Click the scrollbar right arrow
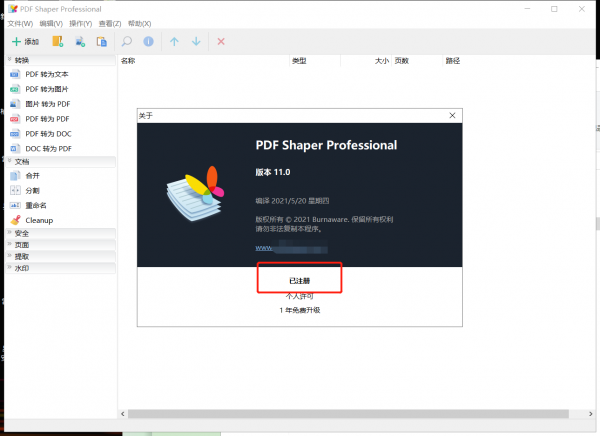This screenshot has width=600, height=436. pos(590,414)
